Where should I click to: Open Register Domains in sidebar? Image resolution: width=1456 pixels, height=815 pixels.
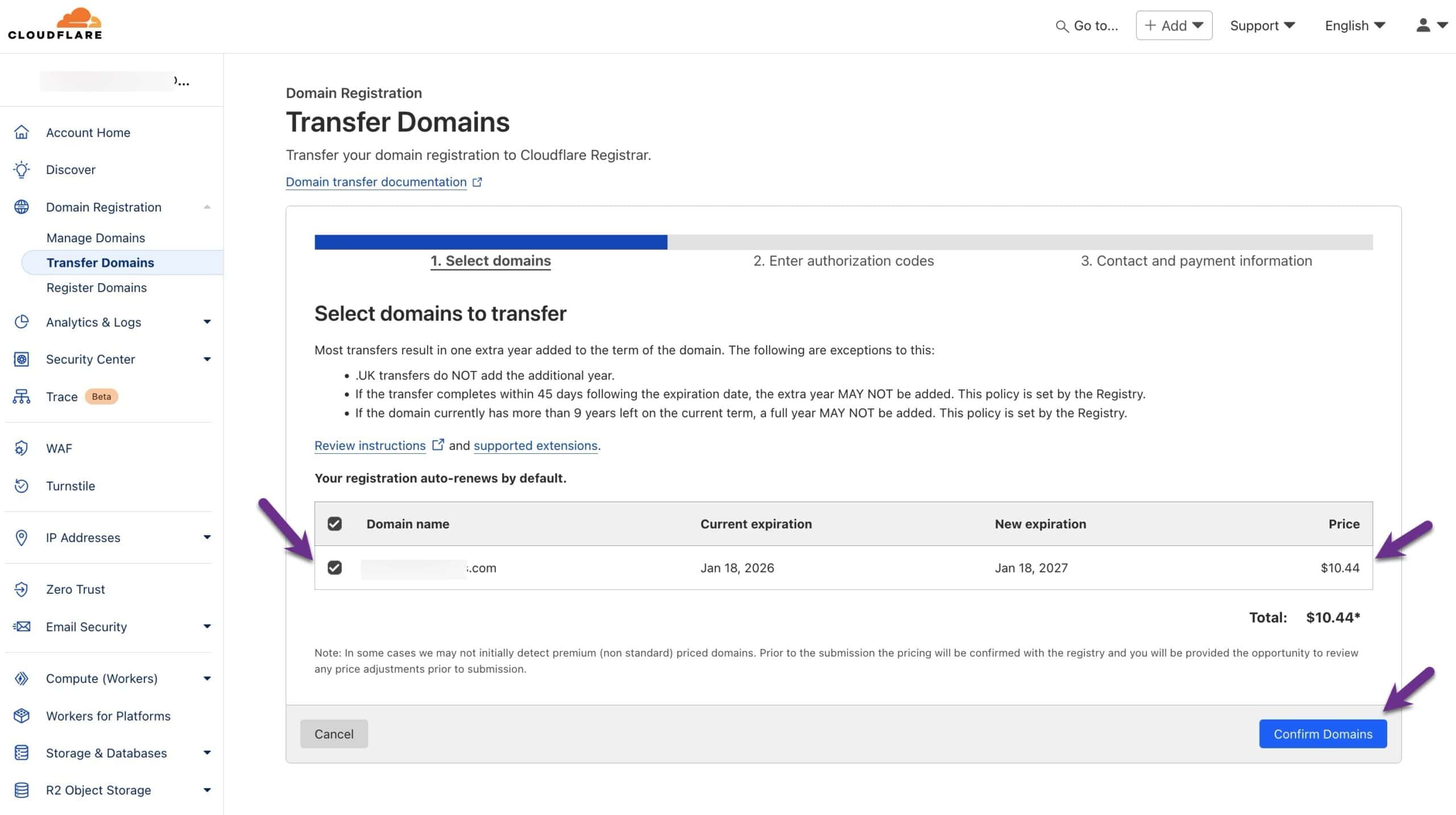96,288
